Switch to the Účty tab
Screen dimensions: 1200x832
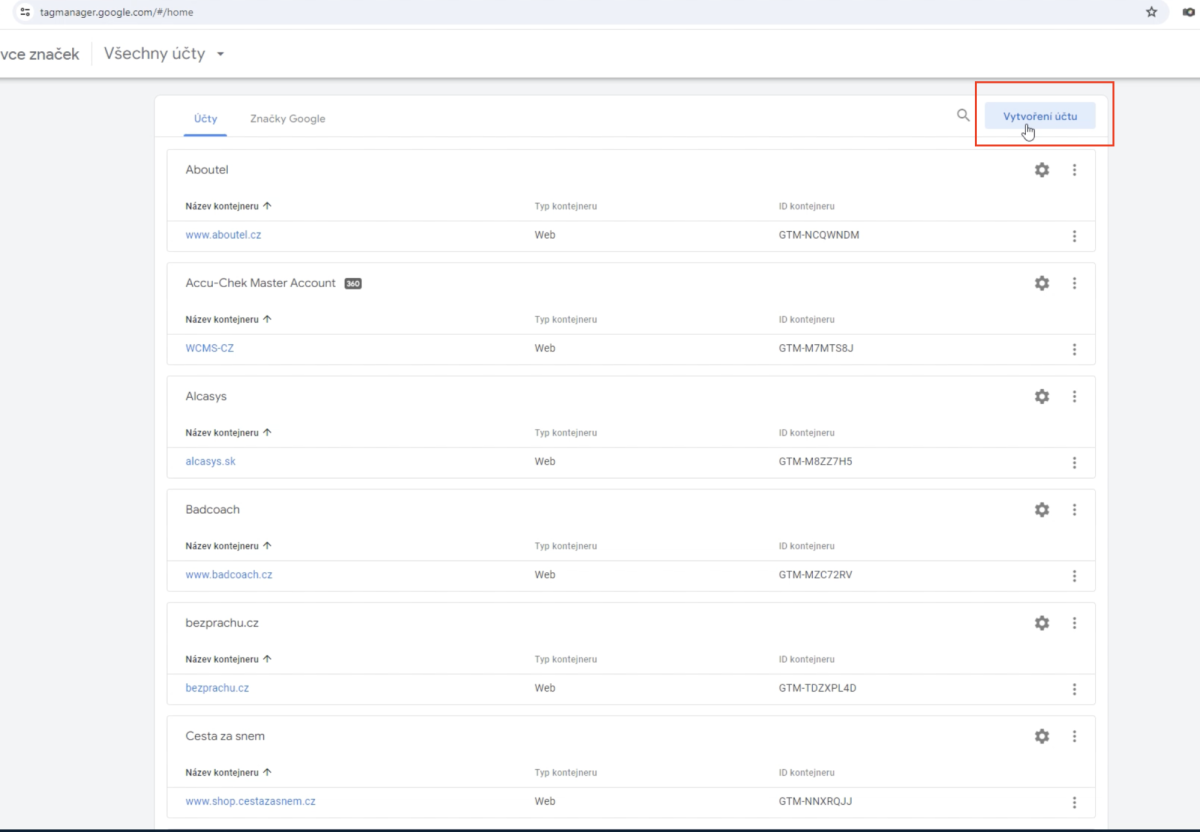click(206, 118)
